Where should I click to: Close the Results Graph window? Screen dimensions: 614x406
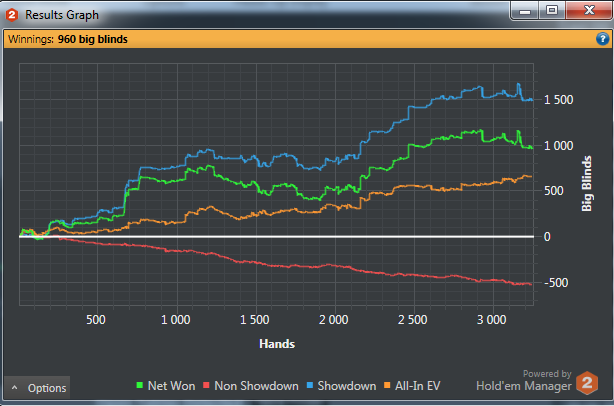pos(589,11)
